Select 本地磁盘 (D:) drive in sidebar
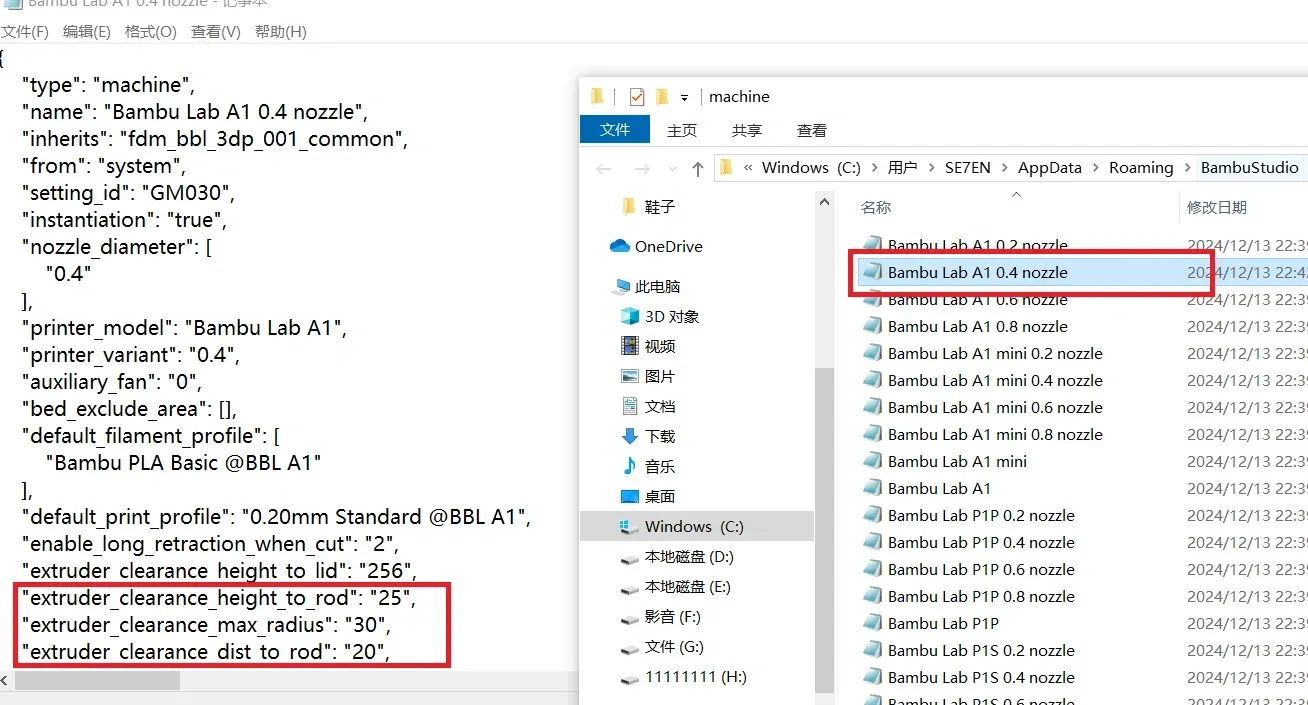The height and width of the screenshot is (705, 1308). [677, 556]
